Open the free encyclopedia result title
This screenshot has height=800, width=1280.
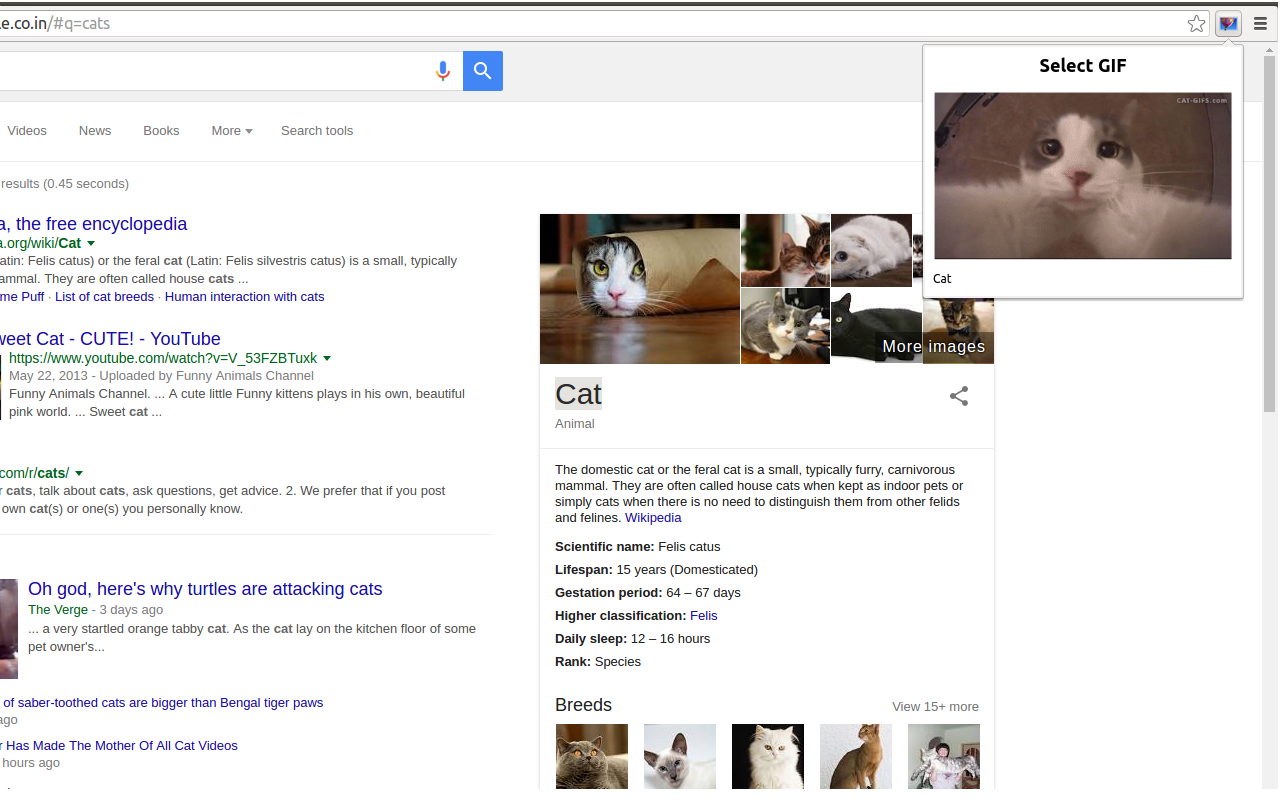[x=94, y=224]
